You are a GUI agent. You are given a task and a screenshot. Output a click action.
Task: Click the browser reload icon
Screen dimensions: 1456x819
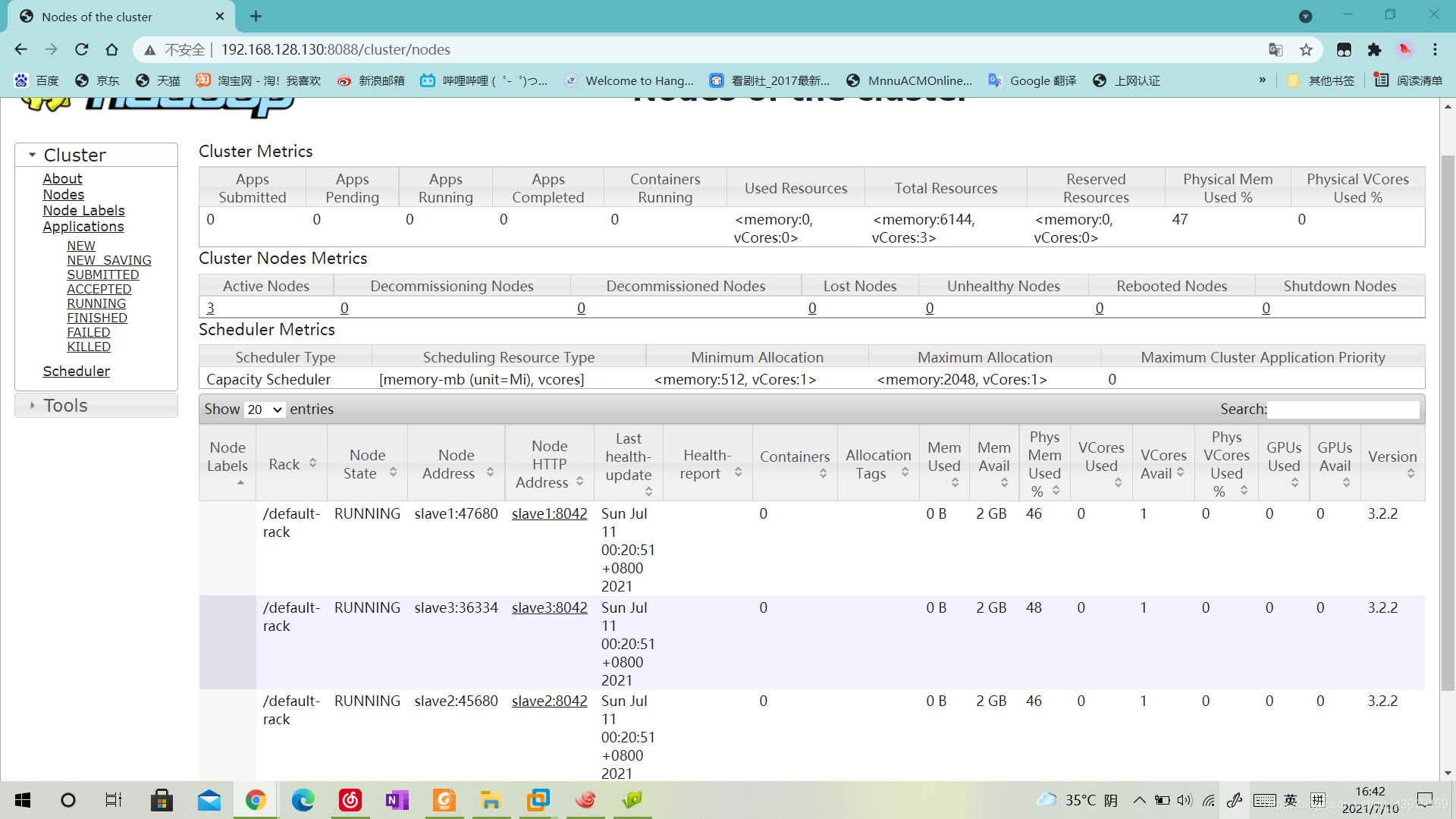[81, 49]
